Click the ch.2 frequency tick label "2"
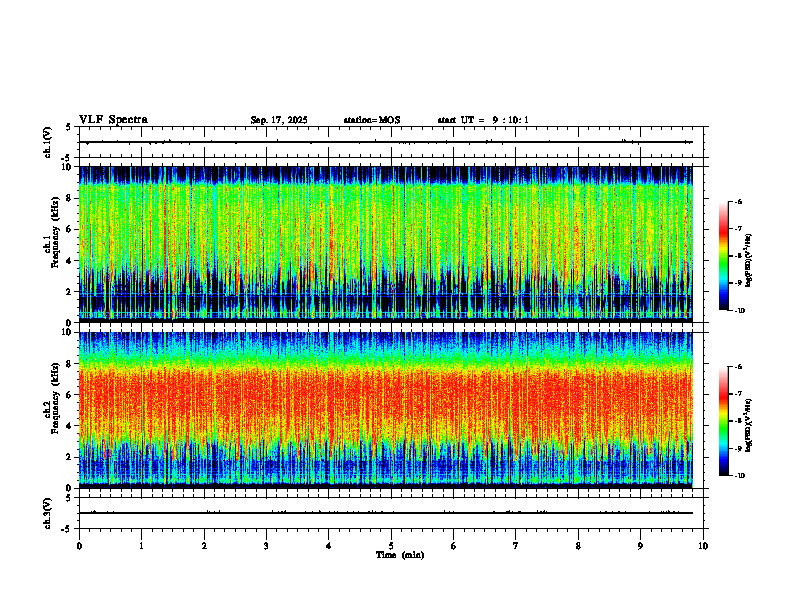This screenshot has height=612, width=792. 69,457
